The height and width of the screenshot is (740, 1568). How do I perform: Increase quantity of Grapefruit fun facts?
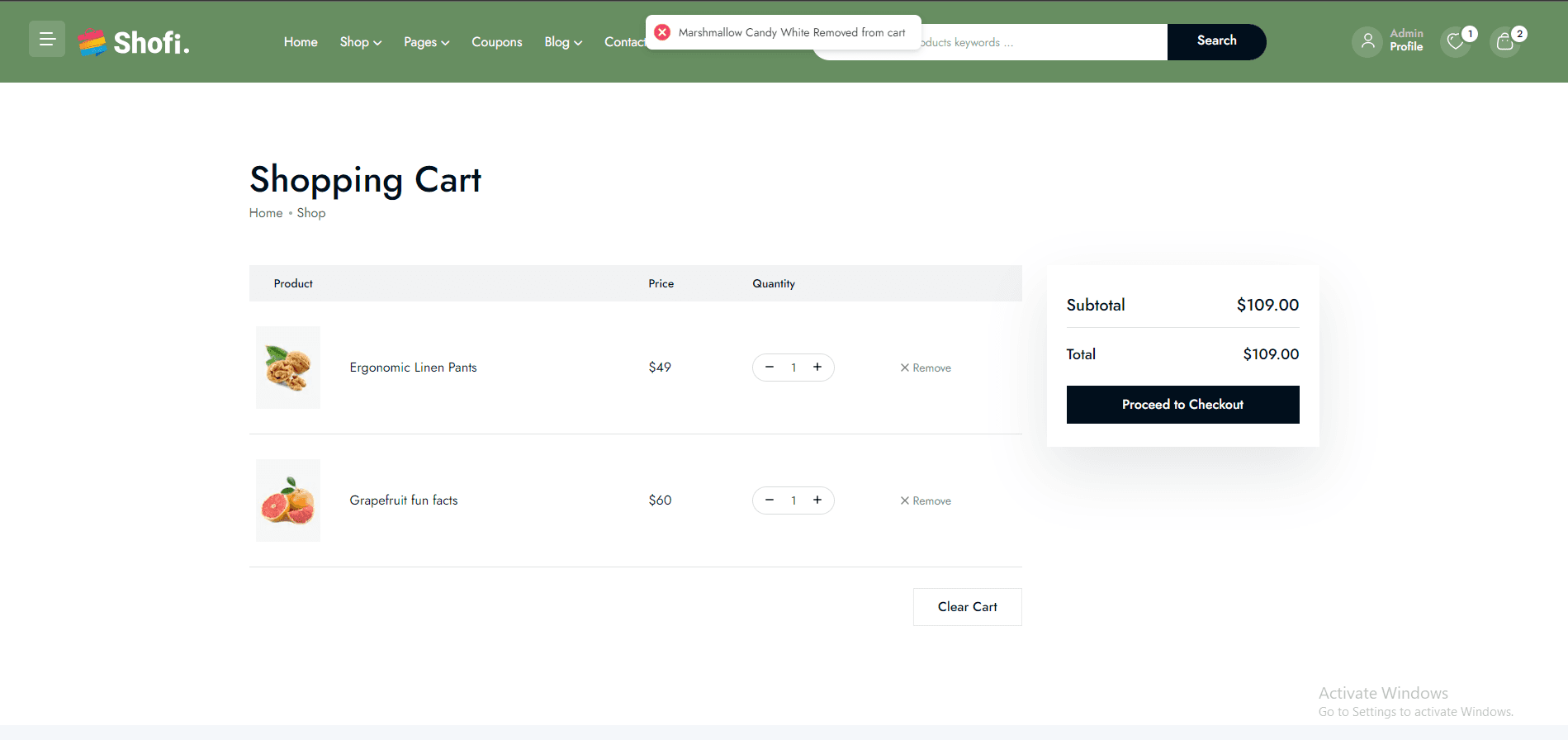pyautogui.click(x=817, y=500)
